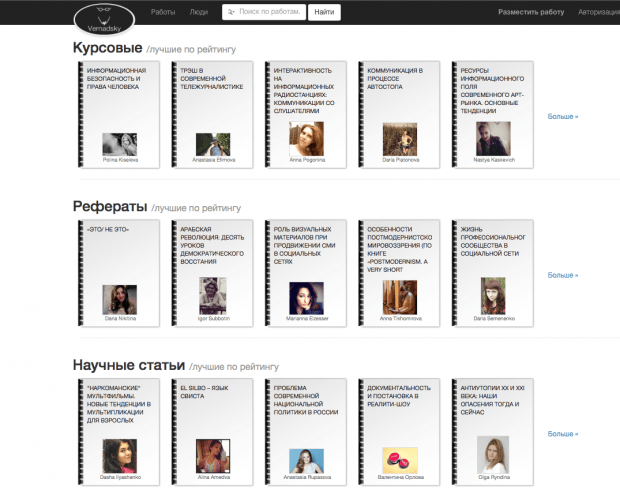This screenshot has width=620, height=494.
Task: Open Anna Pogonina's author photo
Action: point(305,138)
